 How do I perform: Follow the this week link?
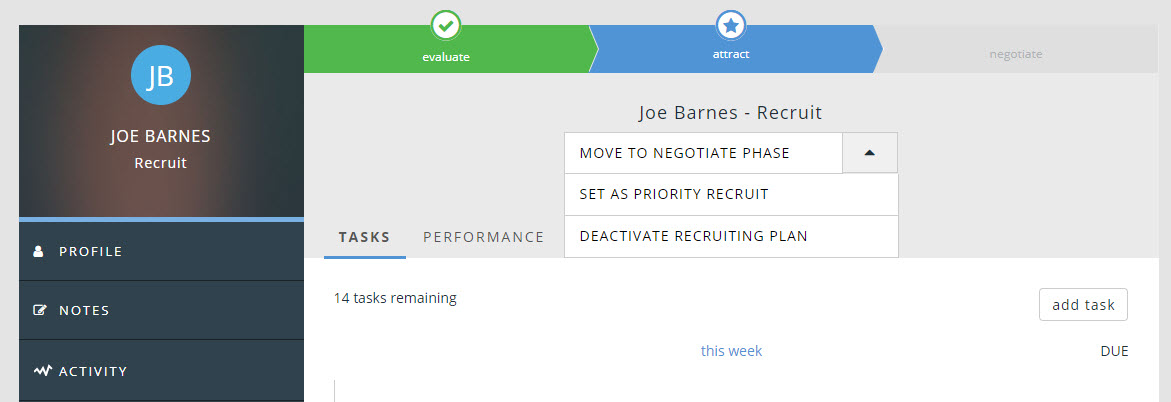tap(731, 351)
